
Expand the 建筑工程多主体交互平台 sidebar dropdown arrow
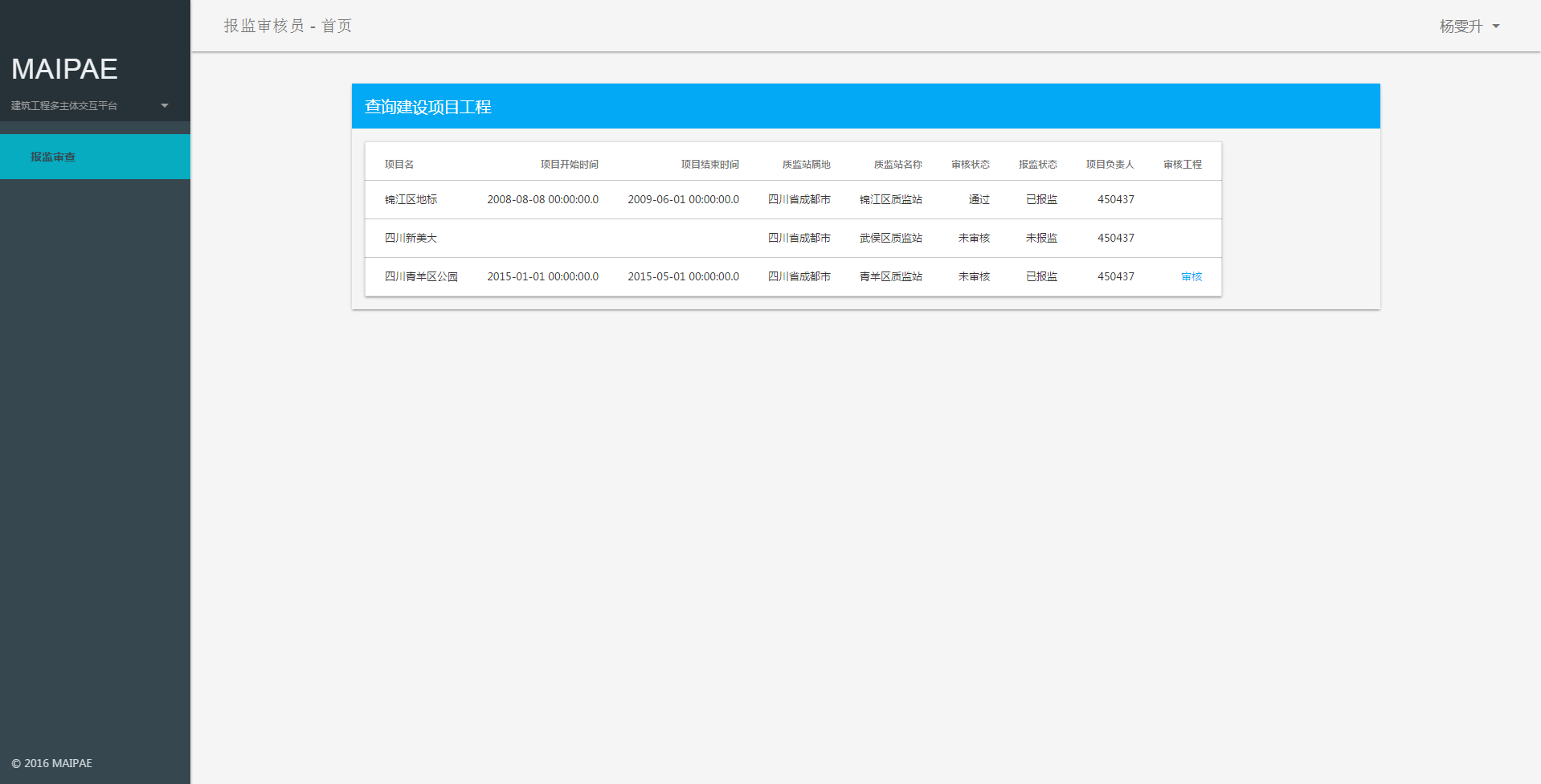[x=165, y=105]
